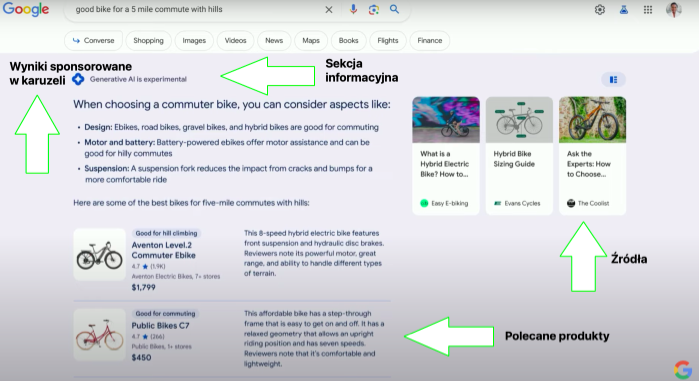
Task: Click 'Generative AI is experimental' label
Action: [138, 79]
